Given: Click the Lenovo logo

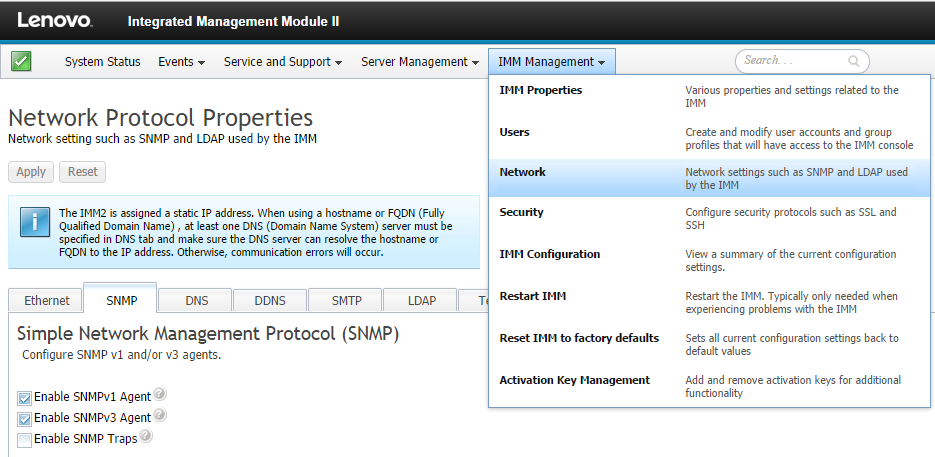Looking at the screenshot, I should (55, 20).
